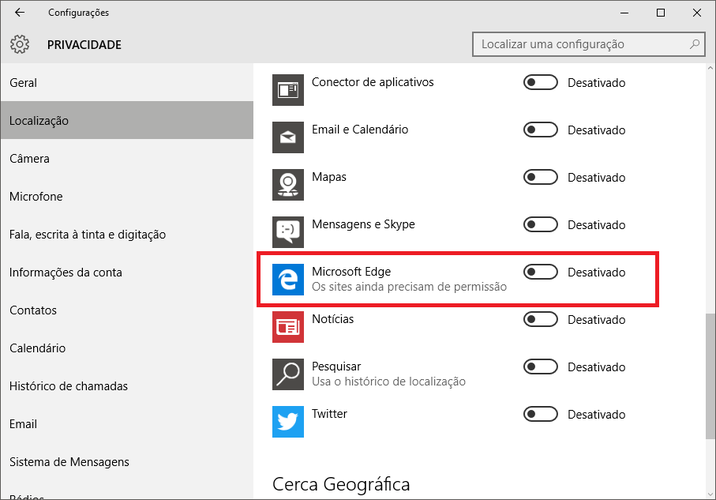Click the Twitter label text

pyautogui.click(x=329, y=414)
